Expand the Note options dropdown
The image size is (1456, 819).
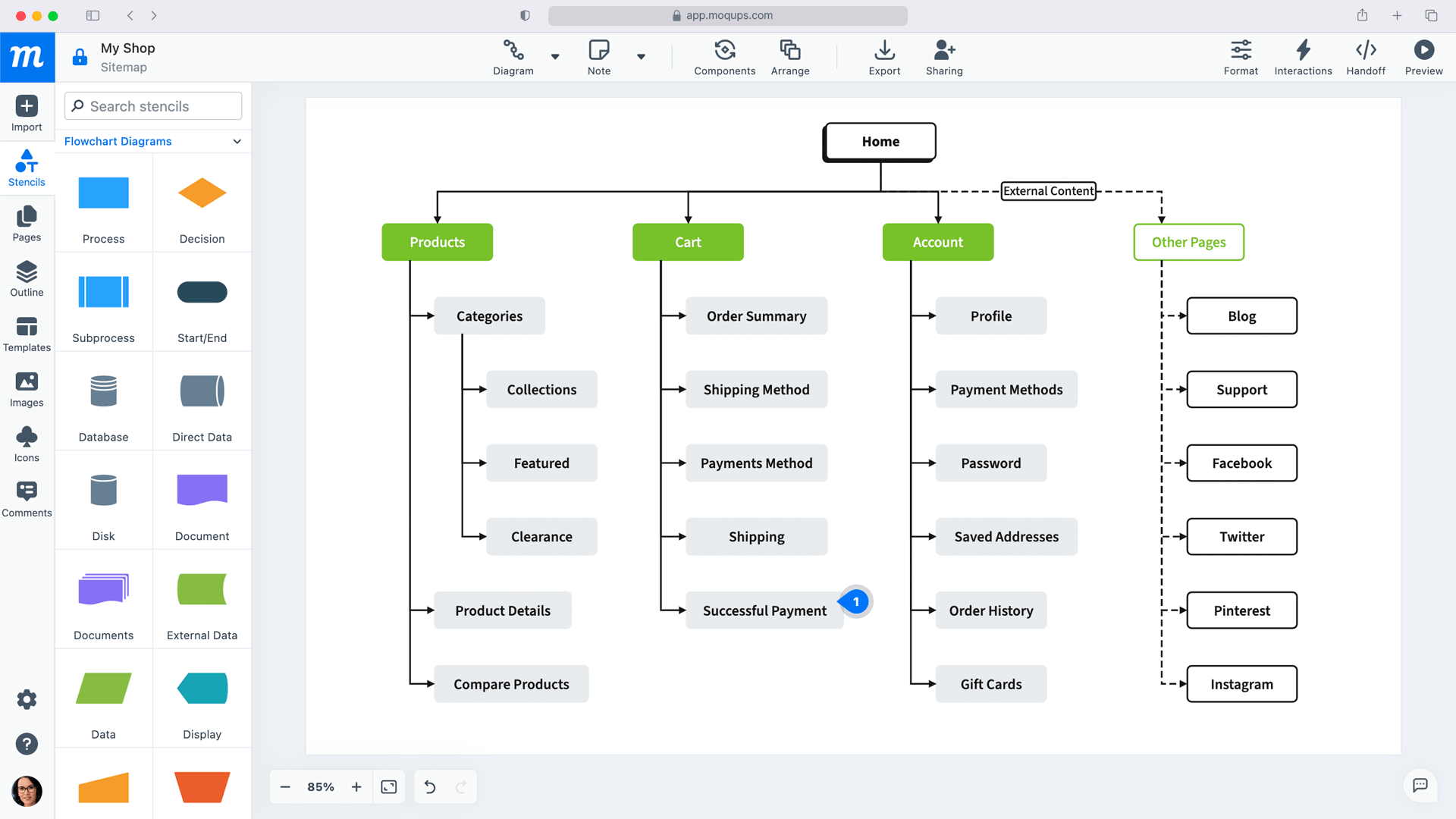pyautogui.click(x=642, y=57)
